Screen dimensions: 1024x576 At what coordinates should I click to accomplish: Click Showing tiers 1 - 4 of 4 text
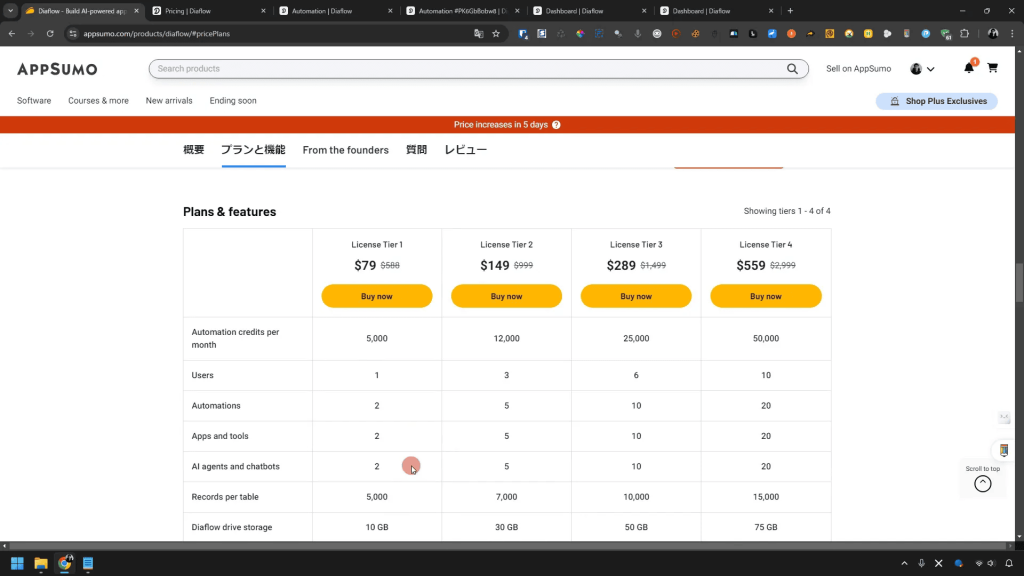point(787,211)
